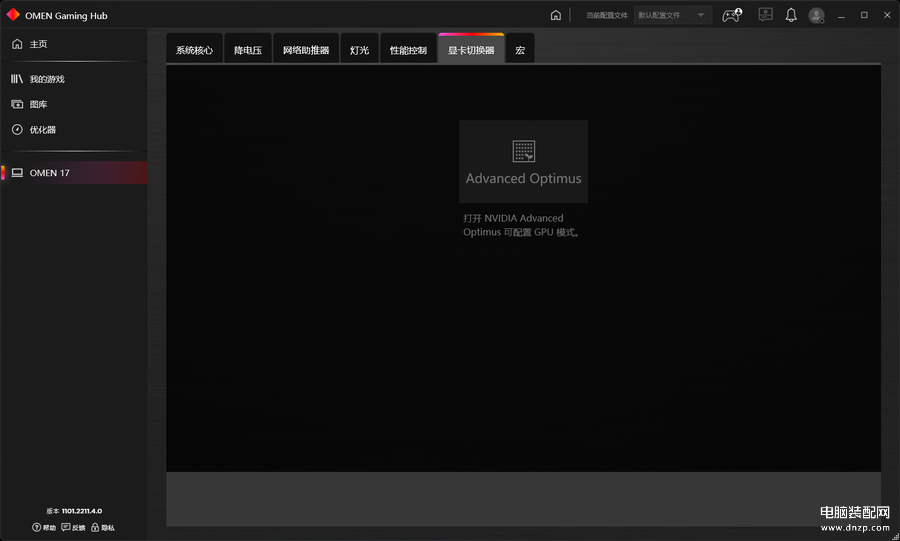Switch to the 系统核心 tab
Image resolution: width=900 pixels, height=541 pixels.
coord(194,50)
